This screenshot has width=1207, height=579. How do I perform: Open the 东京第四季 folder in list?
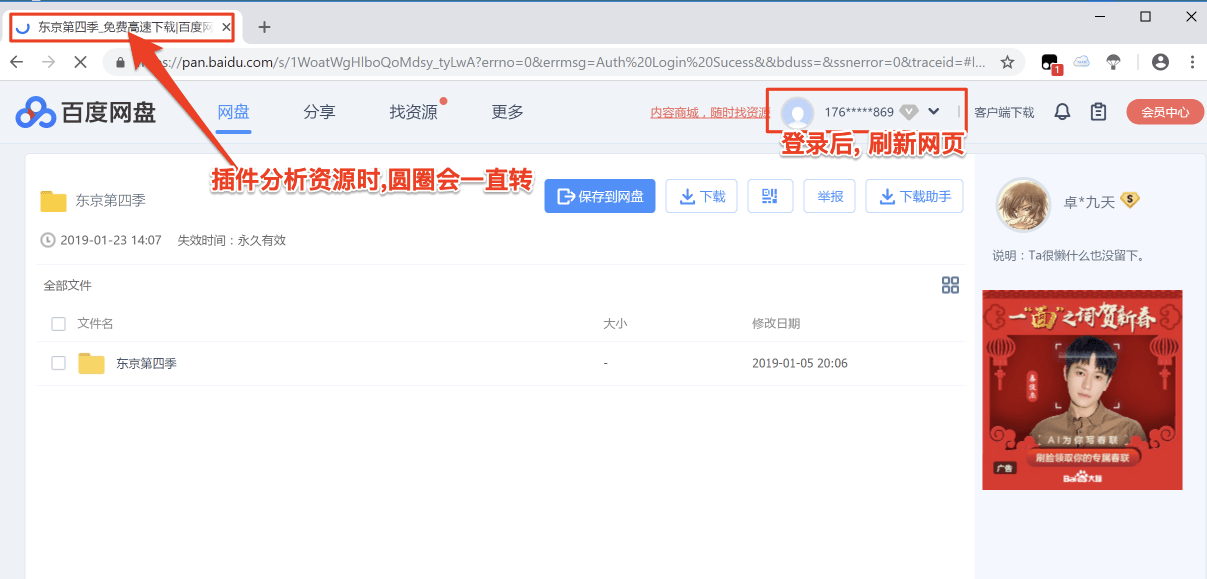[146, 364]
